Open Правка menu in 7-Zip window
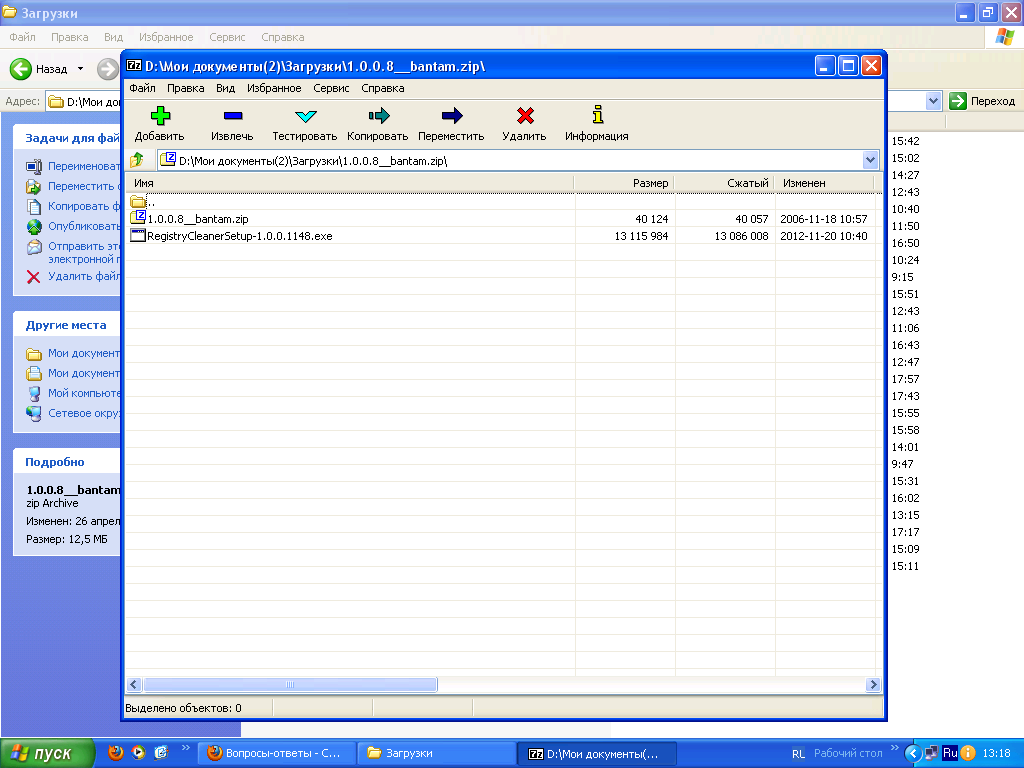 (x=185, y=88)
